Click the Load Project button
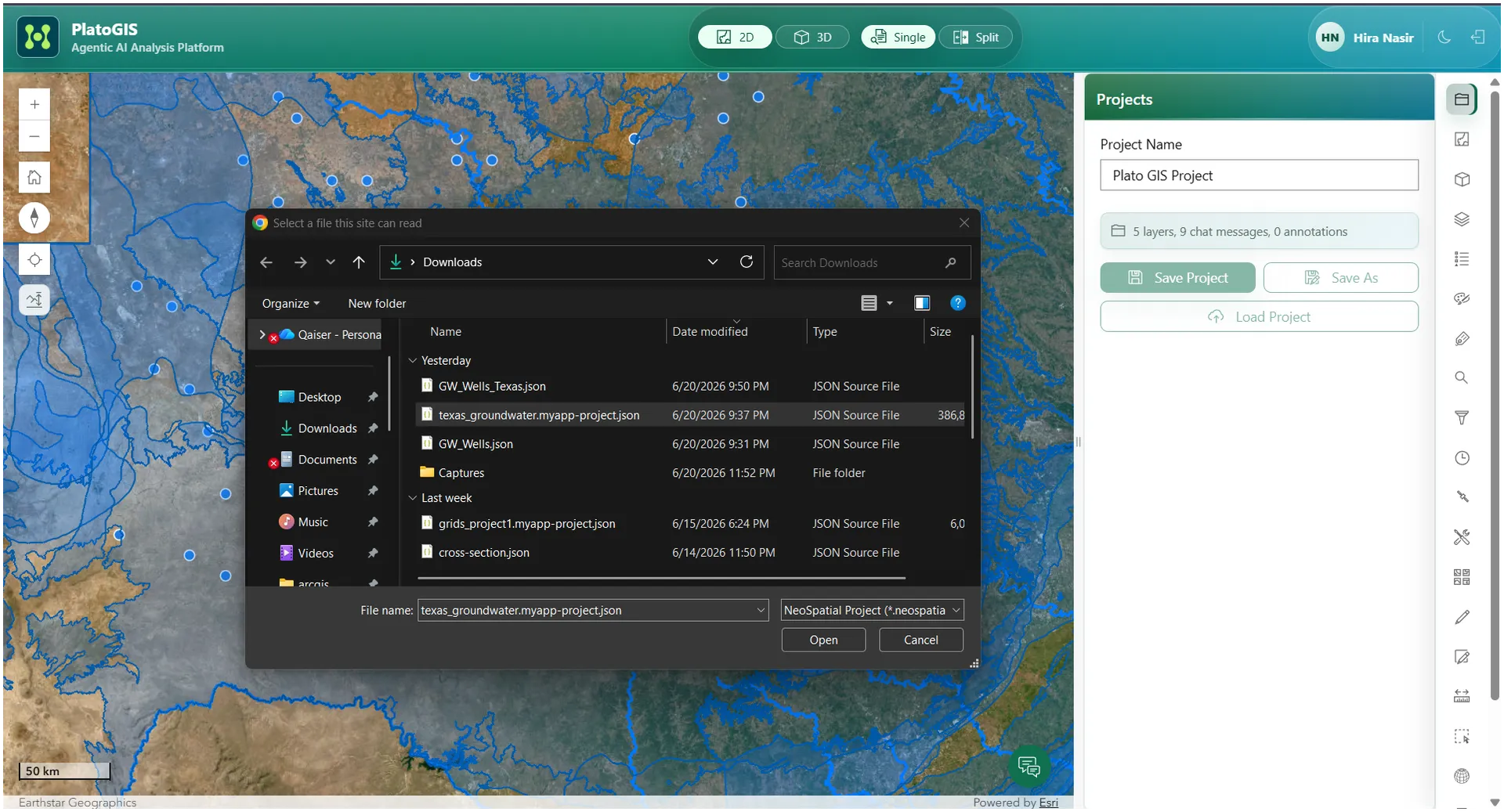The height and width of the screenshot is (812, 1504). point(1259,316)
